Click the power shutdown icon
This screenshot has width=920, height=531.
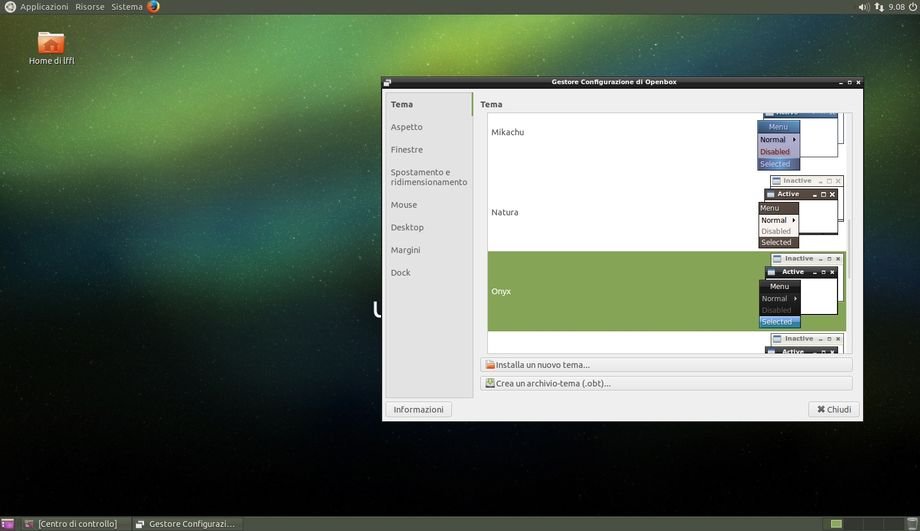click(912, 7)
